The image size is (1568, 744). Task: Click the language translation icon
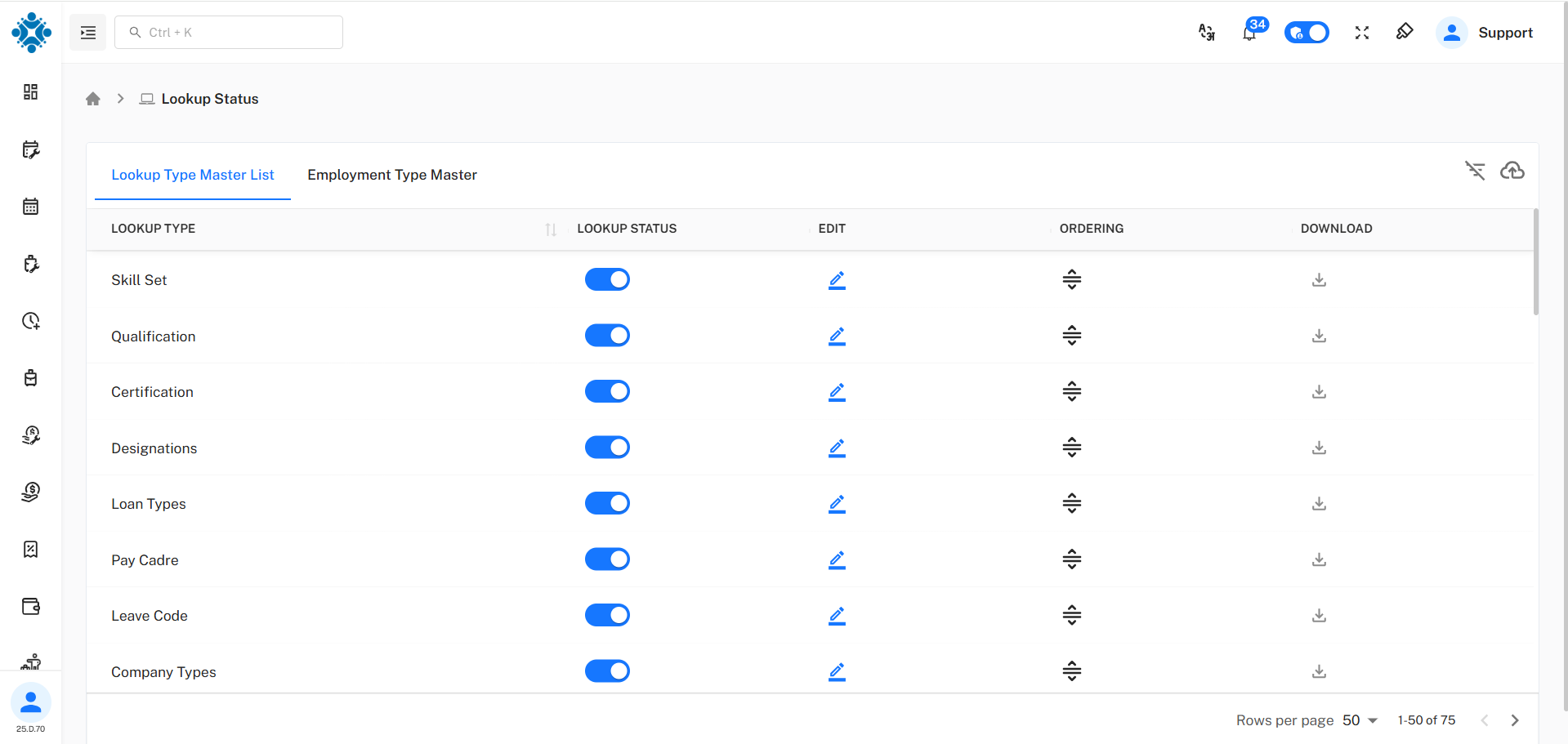[x=1207, y=33]
